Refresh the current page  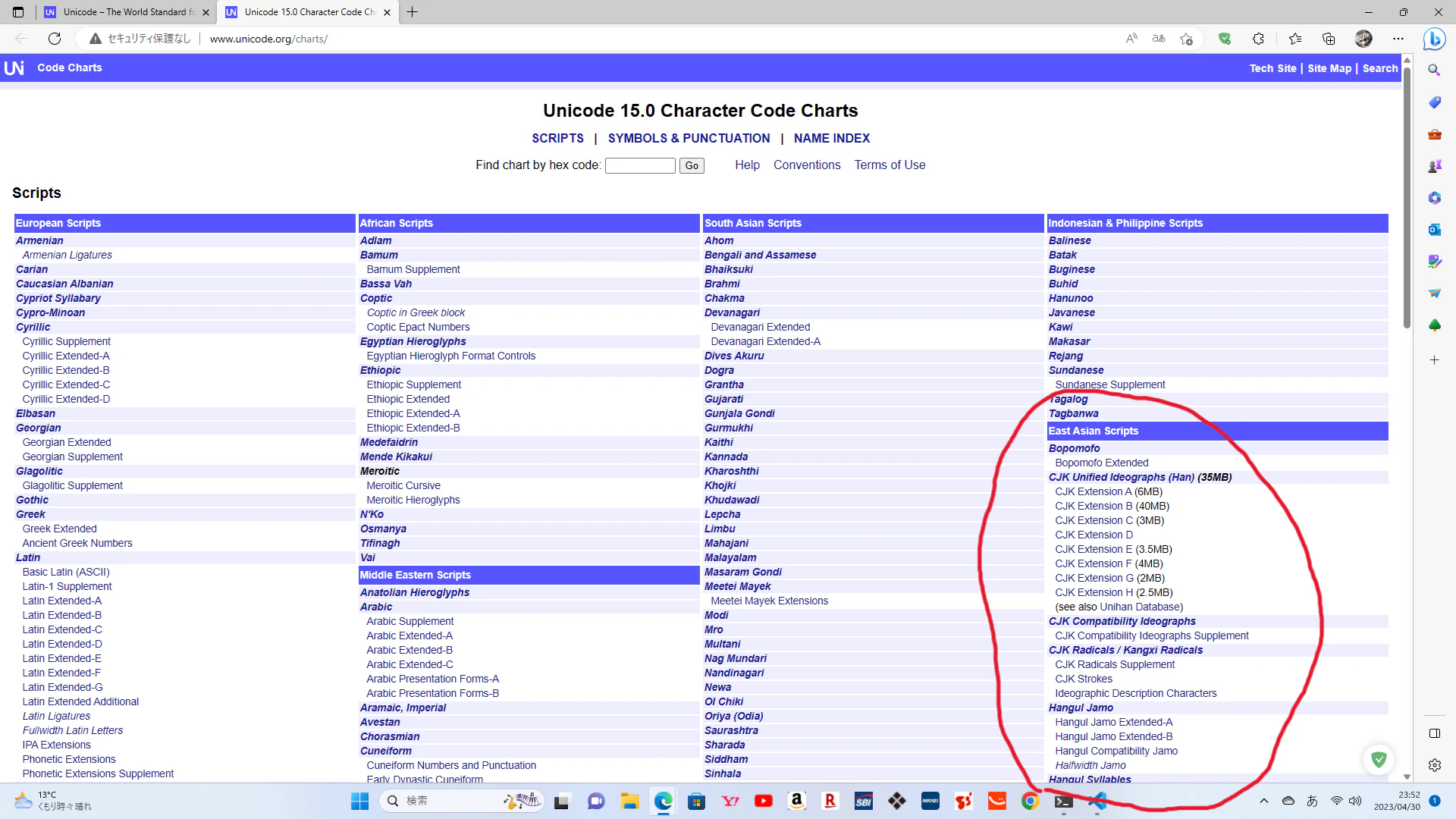[55, 39]
